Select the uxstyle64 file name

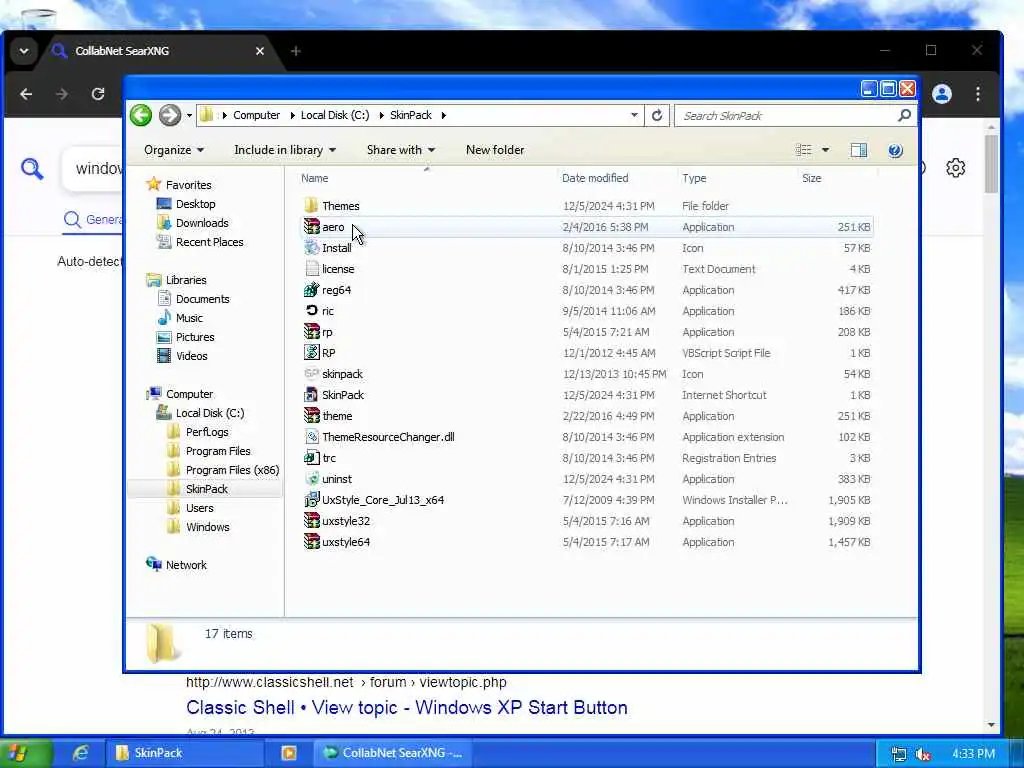[345, 542]
